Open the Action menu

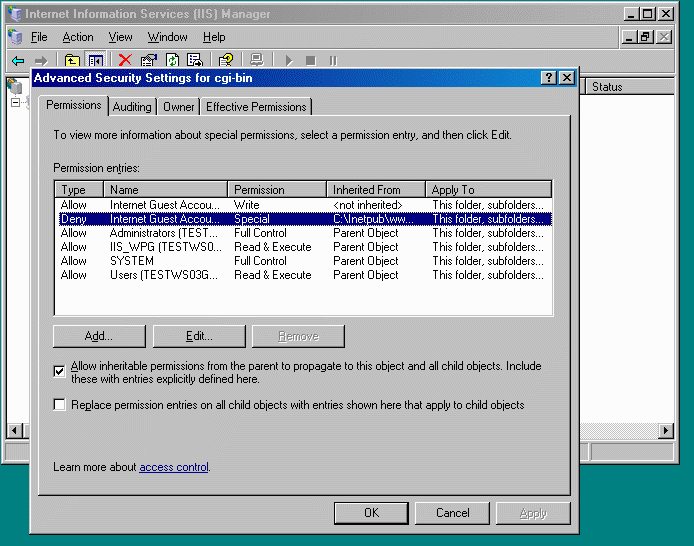[x=78, y=37]
